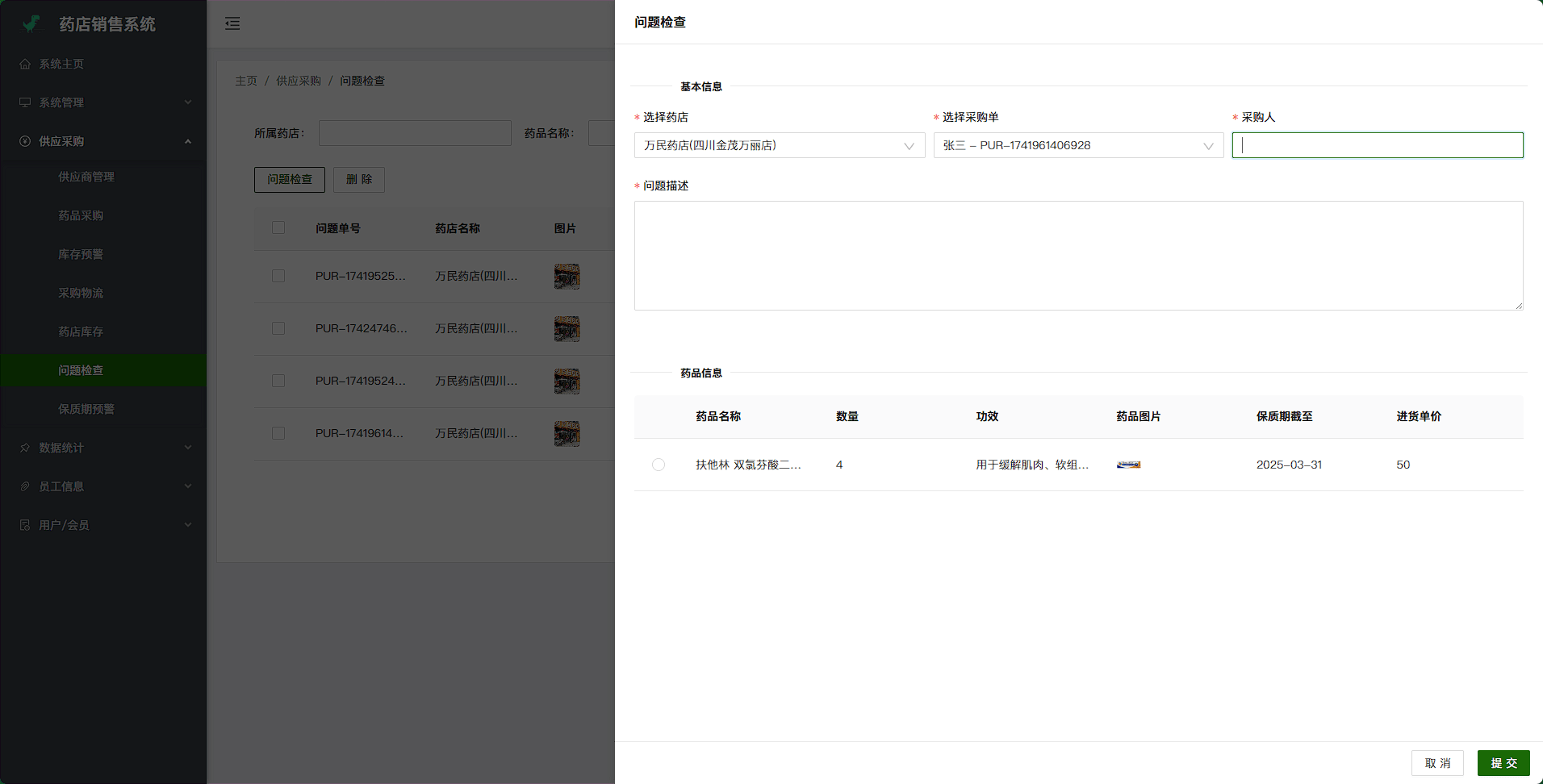1543x784 pixels.
Task: Click the green 提交 button
Action: tap(1503, 763)
